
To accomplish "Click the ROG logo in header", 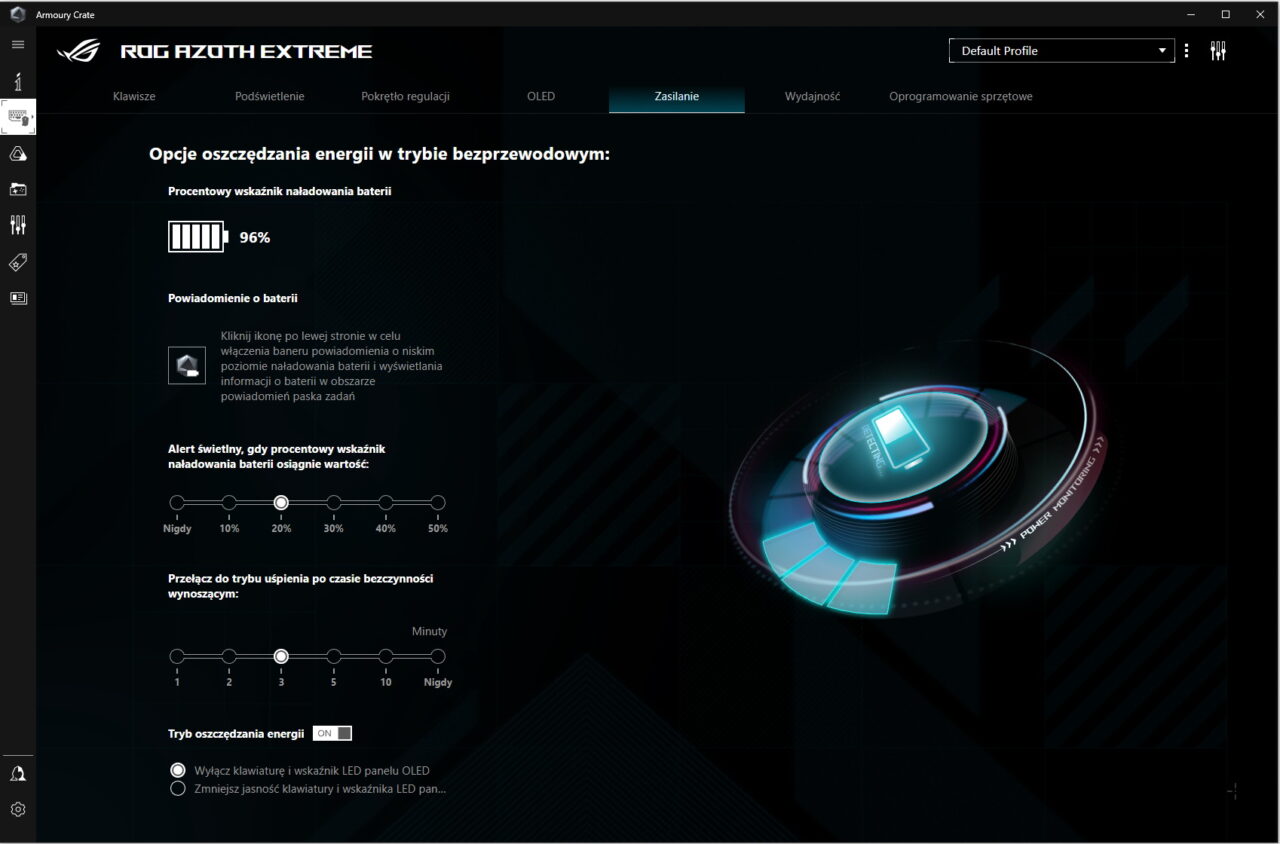I will [81, 51].
